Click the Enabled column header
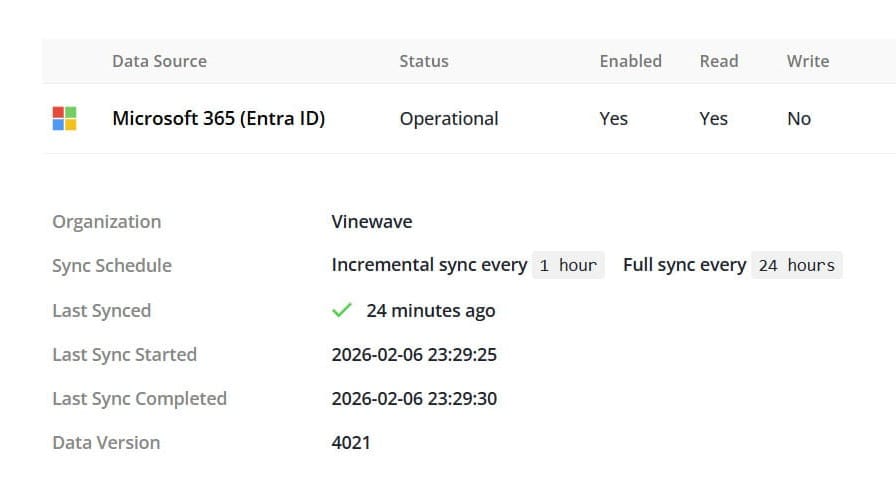The width and height of the screenshot is (896, 504). (630, 61)
